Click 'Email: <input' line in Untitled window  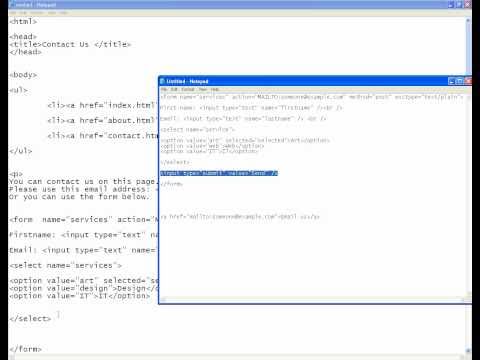(243, 118)
